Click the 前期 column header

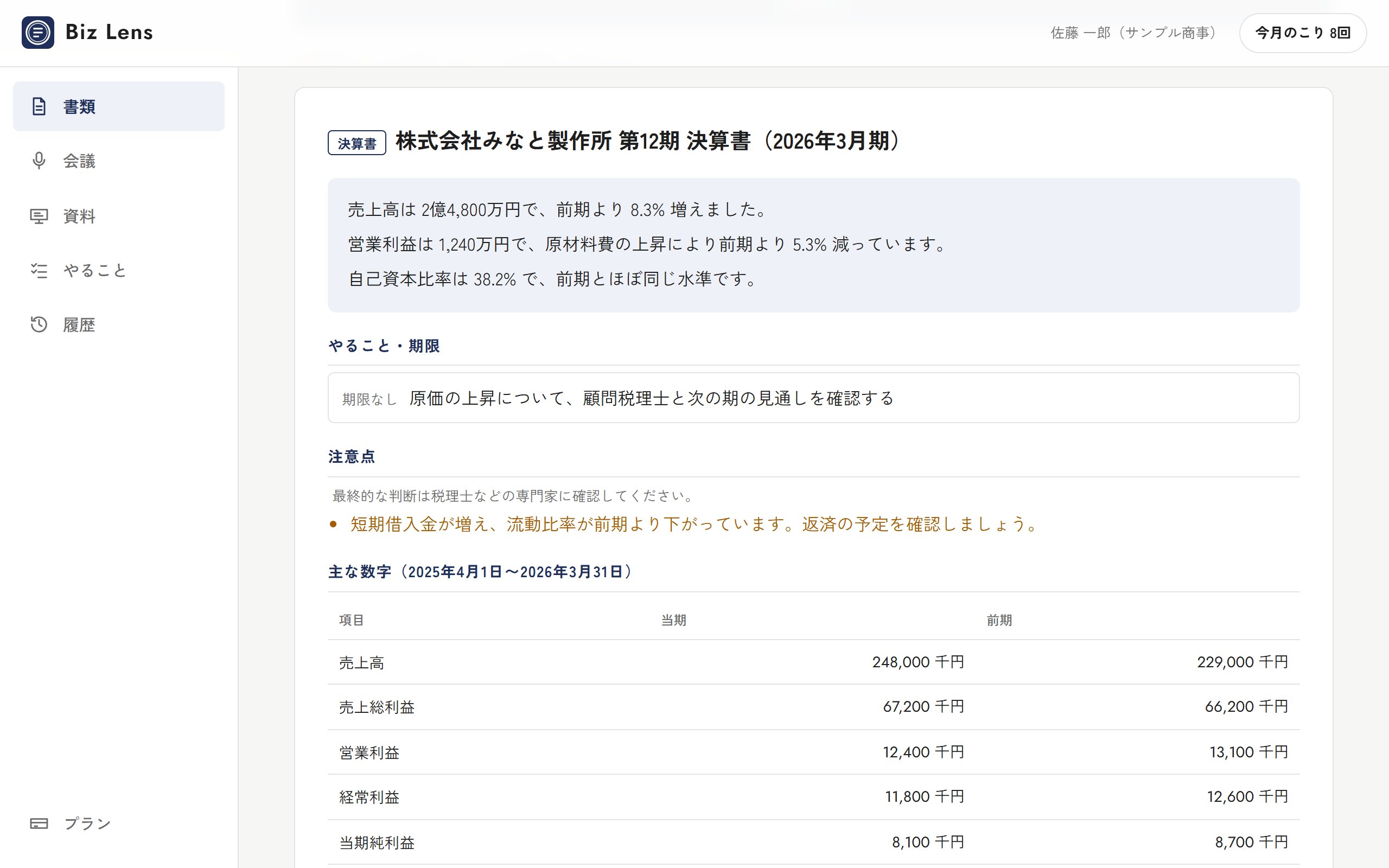click(x=999, y=620)
